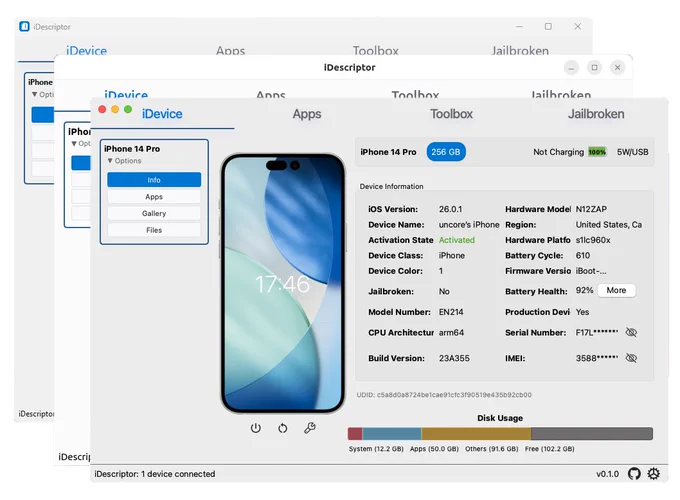Open the Toolbox tab in front window
Image resolution: width=680 pixels, height=500 pixels.
[451, 114]
